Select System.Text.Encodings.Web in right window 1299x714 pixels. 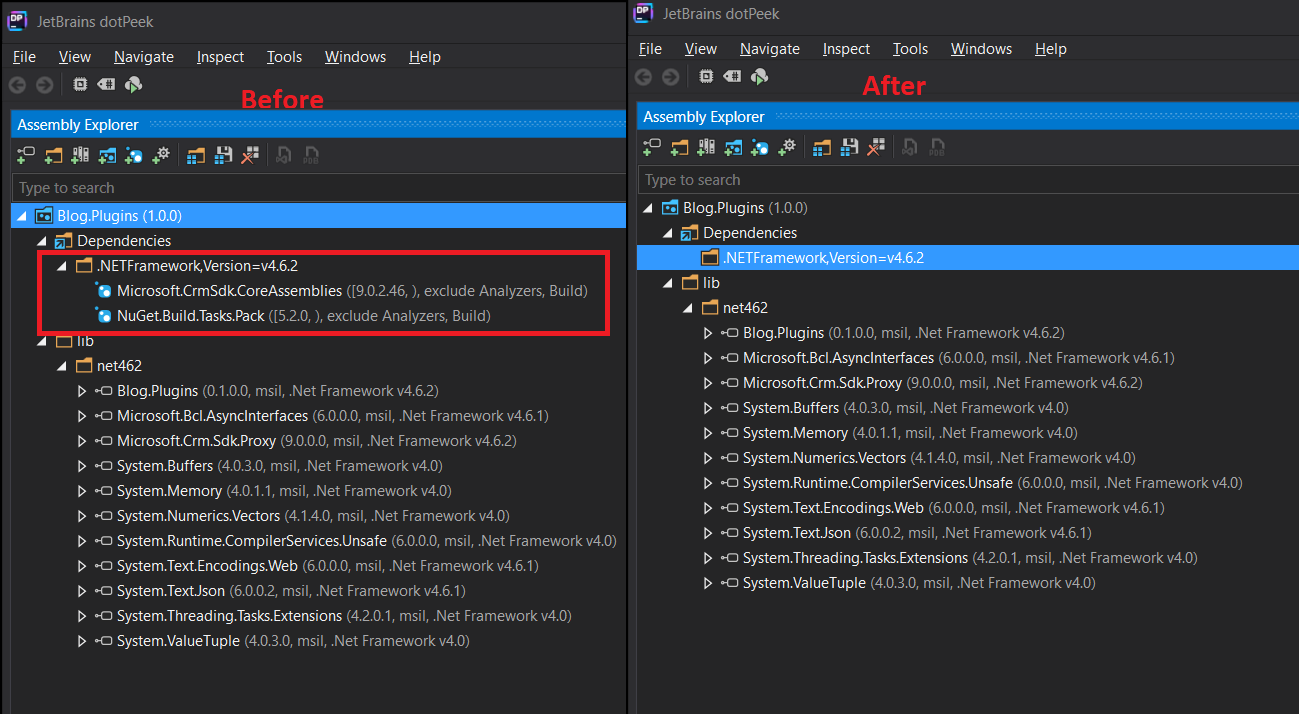pos(942,508)
